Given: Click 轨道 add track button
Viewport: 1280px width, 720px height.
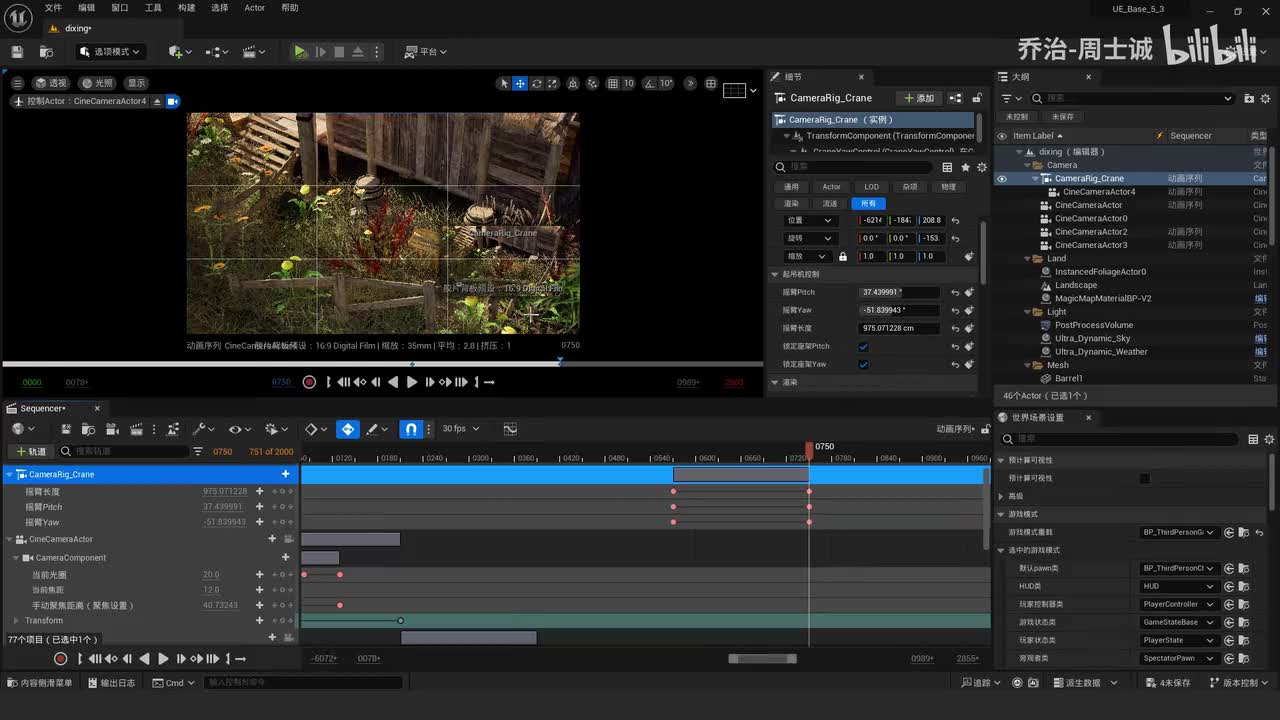Looking at the screenshot, I should (x=31, y=452).
